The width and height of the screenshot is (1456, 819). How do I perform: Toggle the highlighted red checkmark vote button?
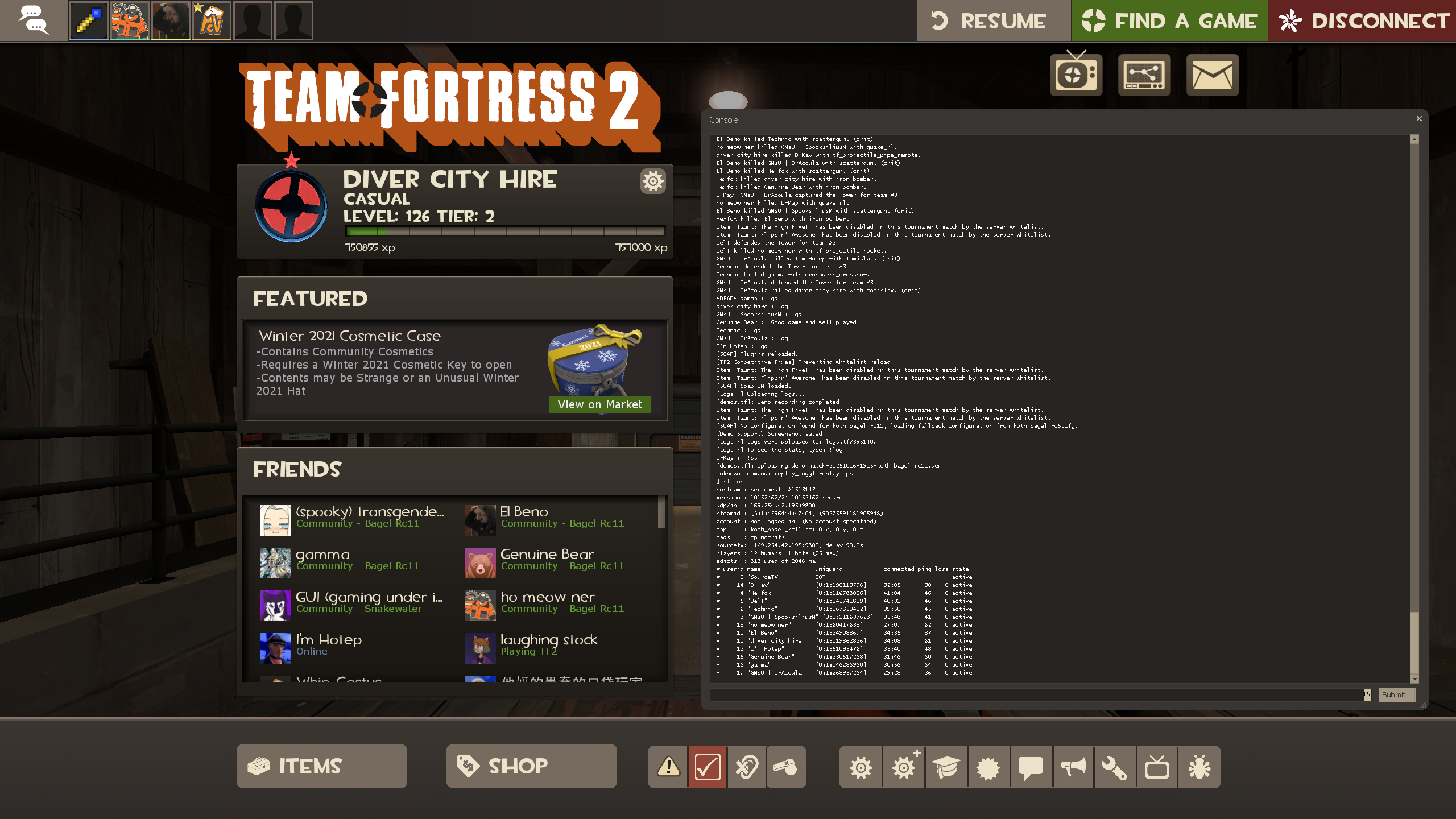tap(708, 767)
